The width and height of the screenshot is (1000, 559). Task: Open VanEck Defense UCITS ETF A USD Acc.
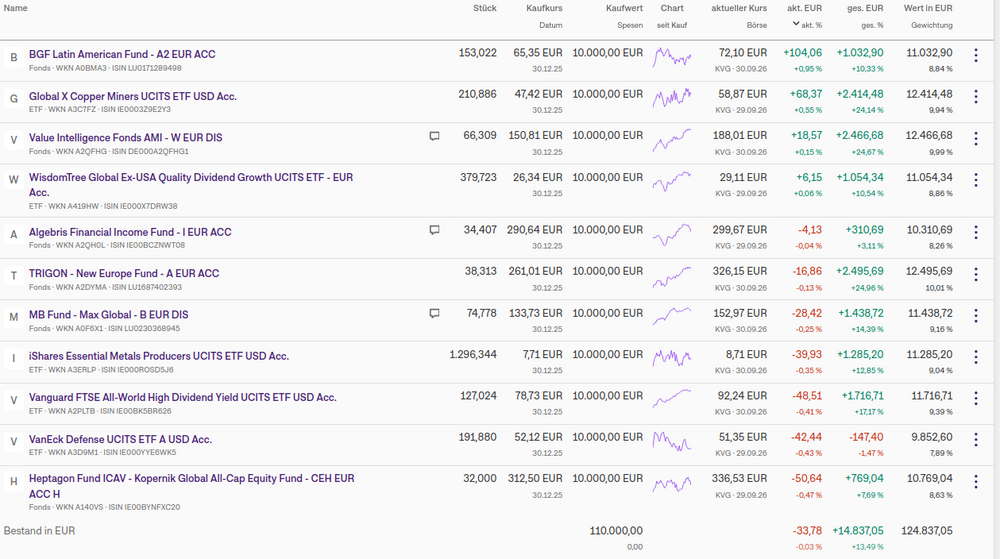click(120, 439)
